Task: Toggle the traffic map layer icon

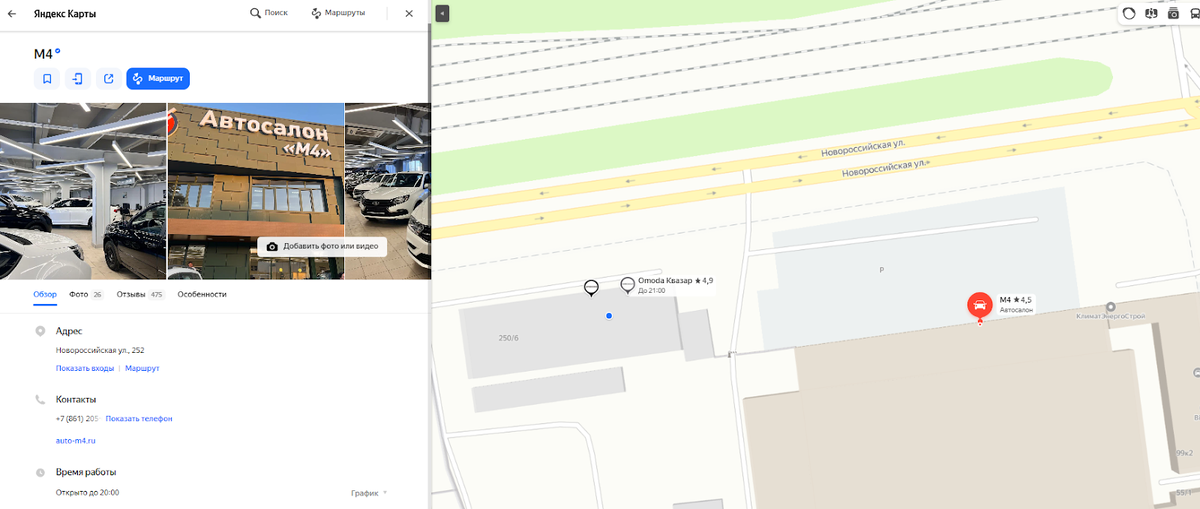Action: (1151, 13)
